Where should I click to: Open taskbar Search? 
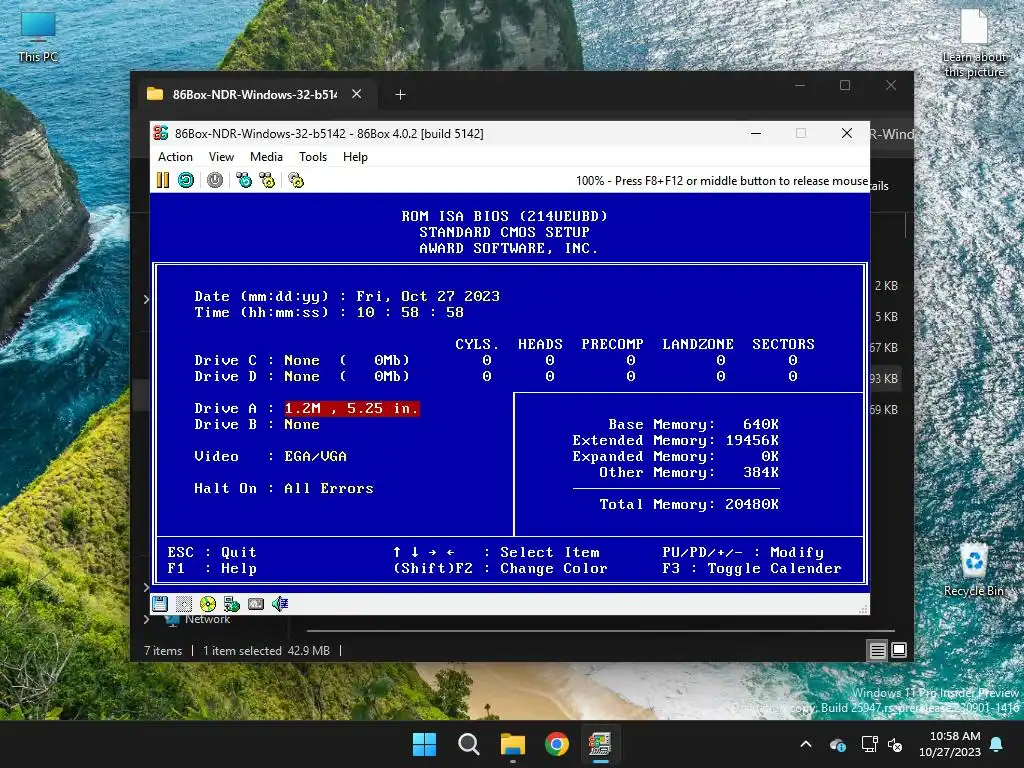(x=469, y=744)
